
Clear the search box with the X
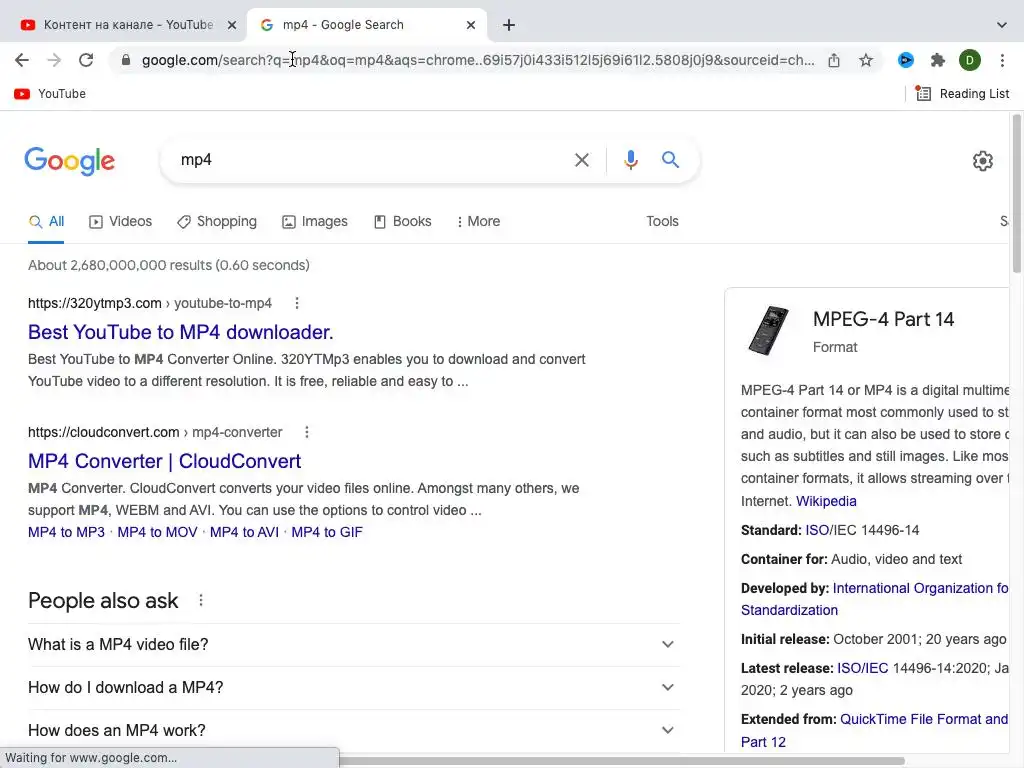pyautogui.click(x=581, y=160)
